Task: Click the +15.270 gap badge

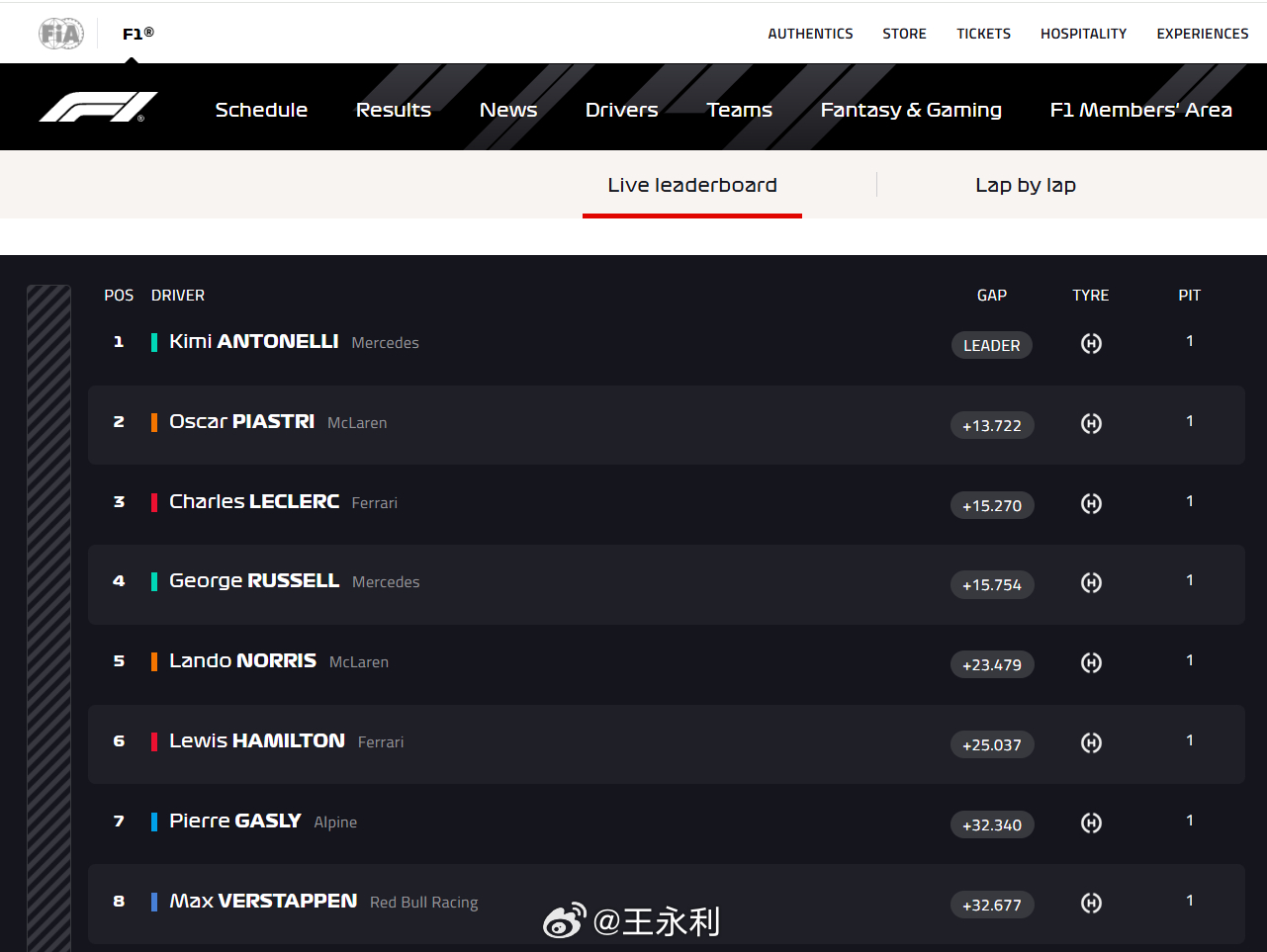Action: [992, 505]
